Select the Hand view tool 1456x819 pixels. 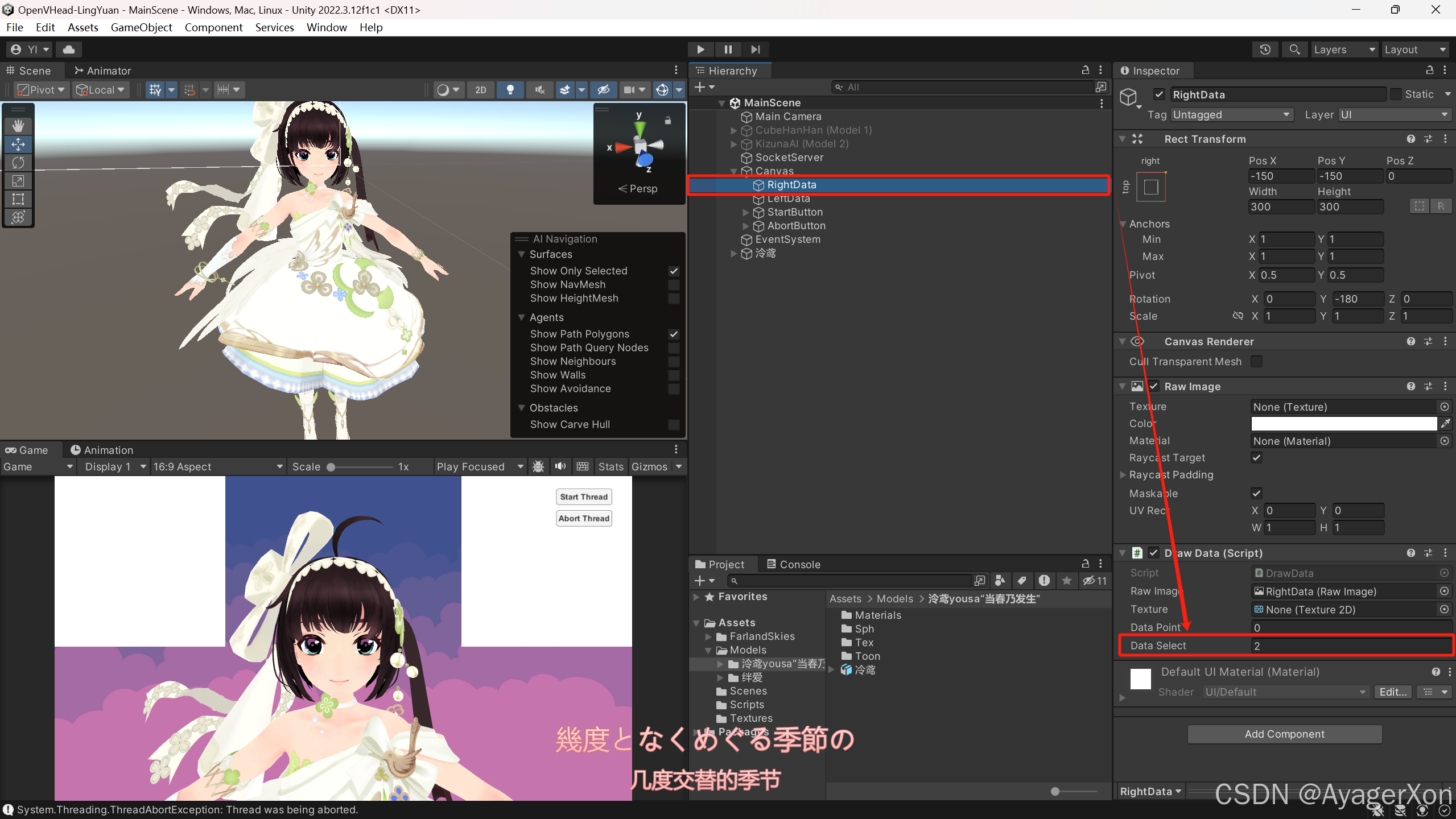pyautogui.click(x=18, y=126)
